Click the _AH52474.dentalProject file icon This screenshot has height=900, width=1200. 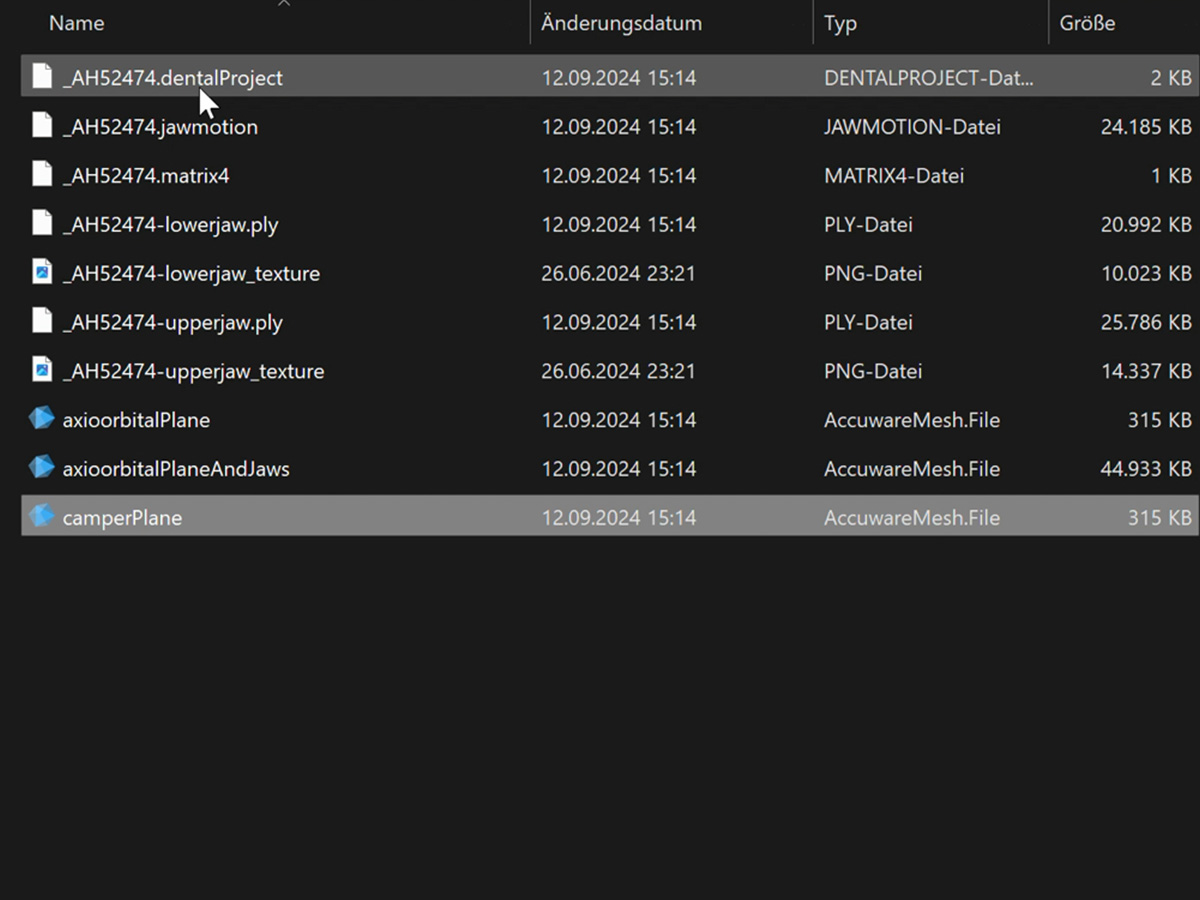click(41, 77)
